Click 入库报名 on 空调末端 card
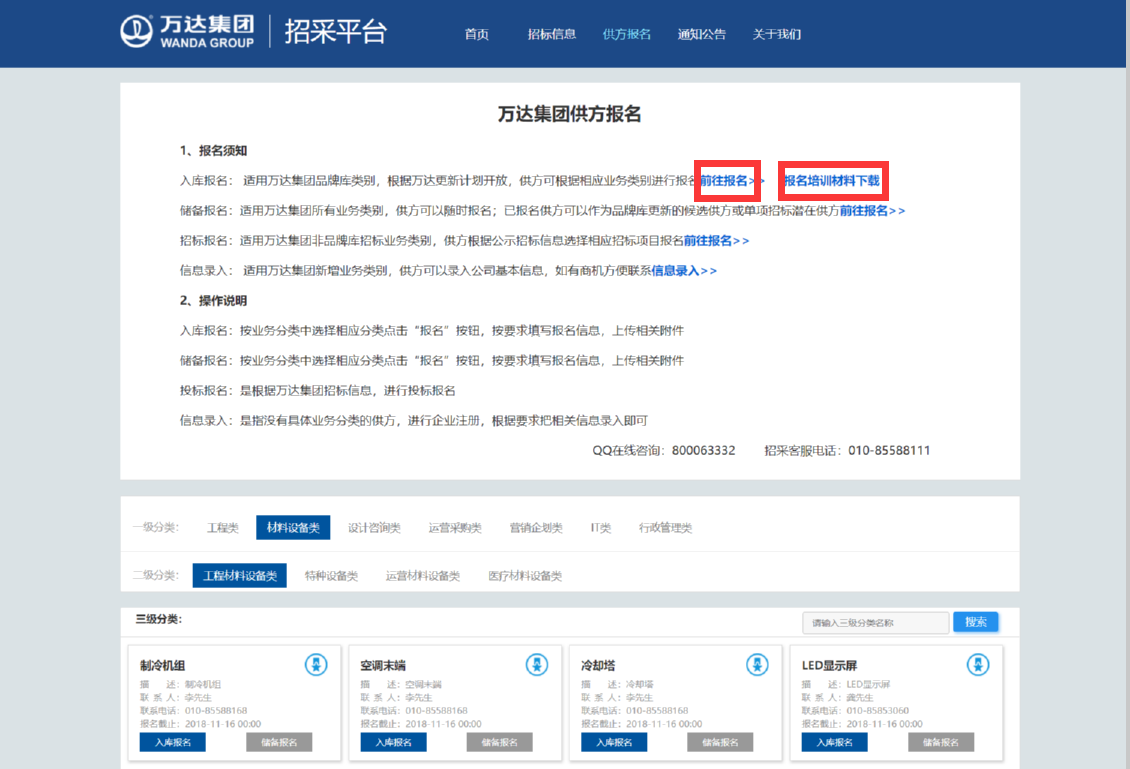 tap(393, 742)
